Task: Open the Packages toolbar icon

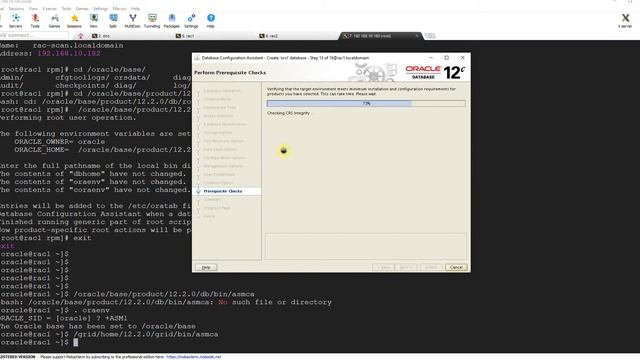Action: (x=171, y=20)
